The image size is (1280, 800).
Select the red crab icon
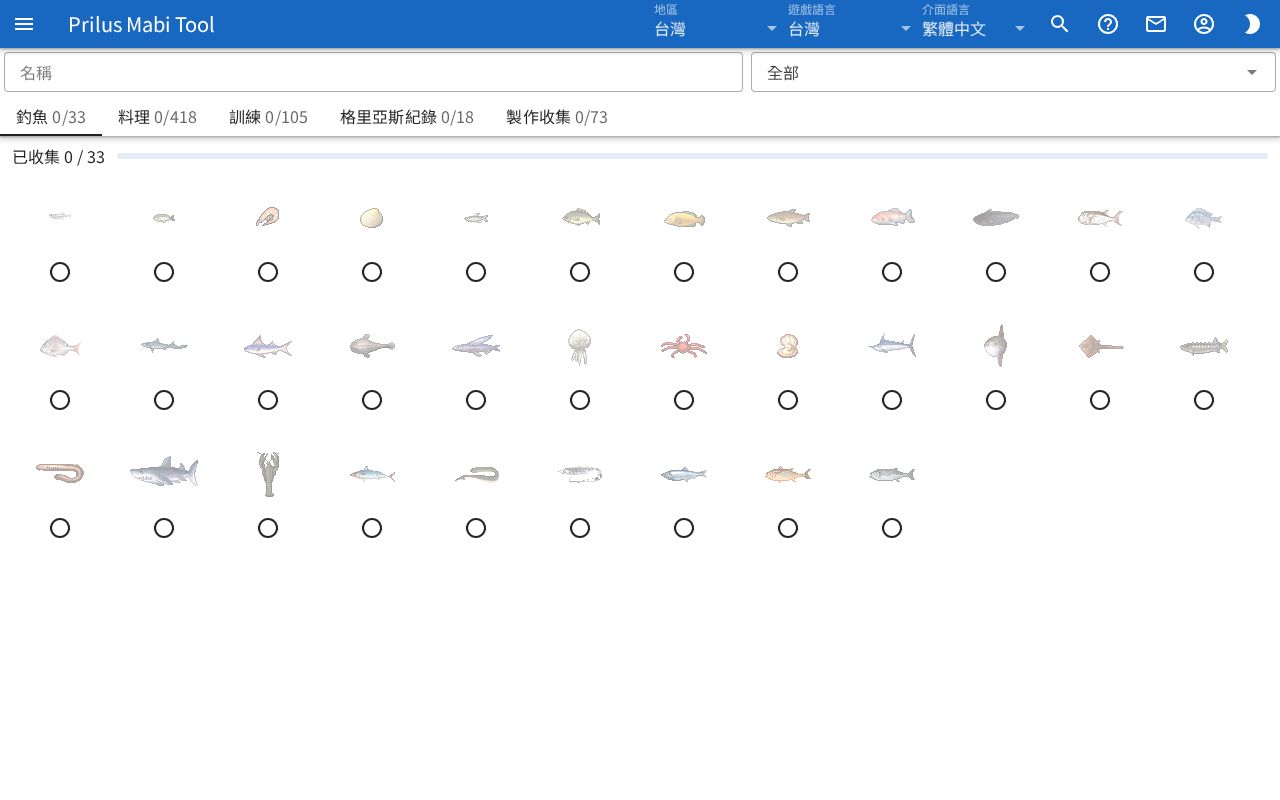point(684,346)
